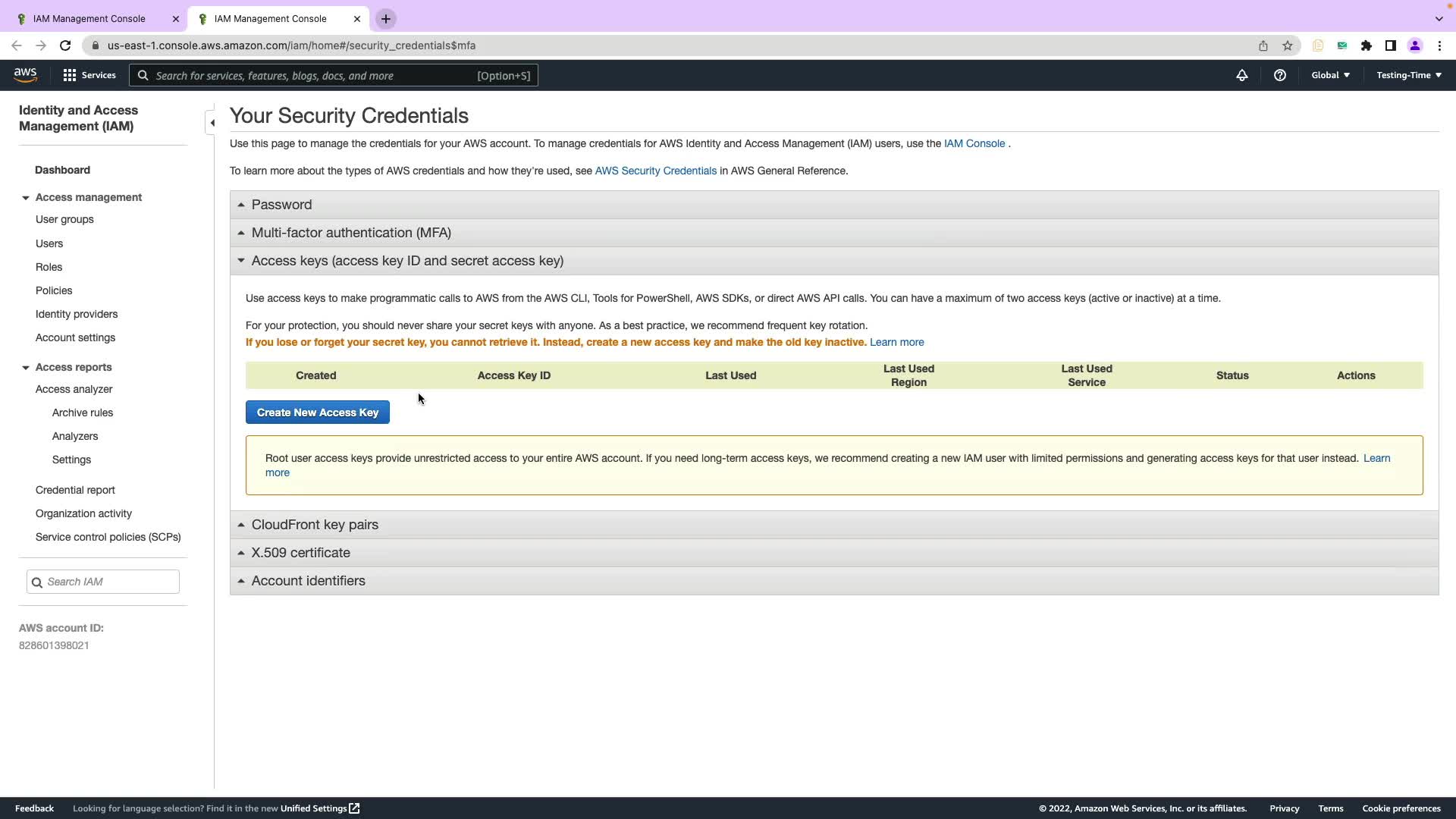
Task: Click Create New Access Key button
Action: (317, 413)
